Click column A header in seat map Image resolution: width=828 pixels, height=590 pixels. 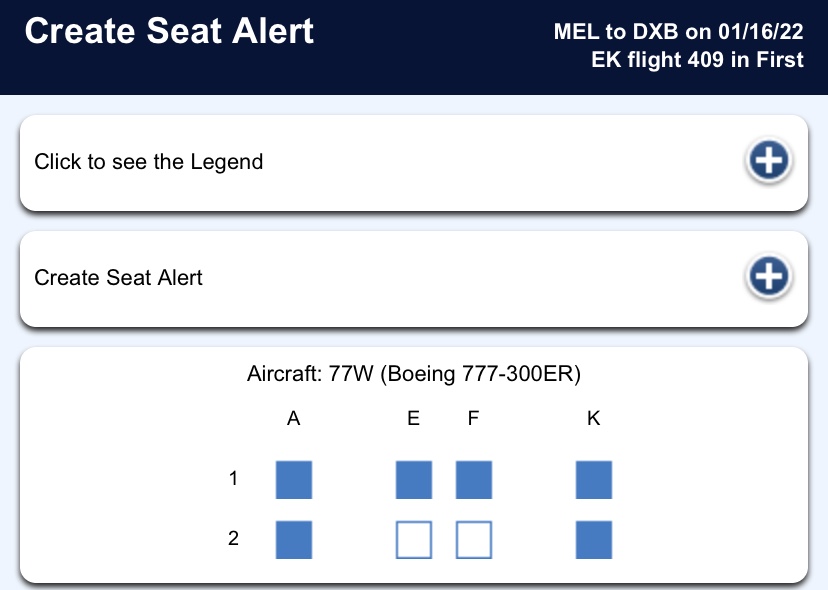coord(294,418)
